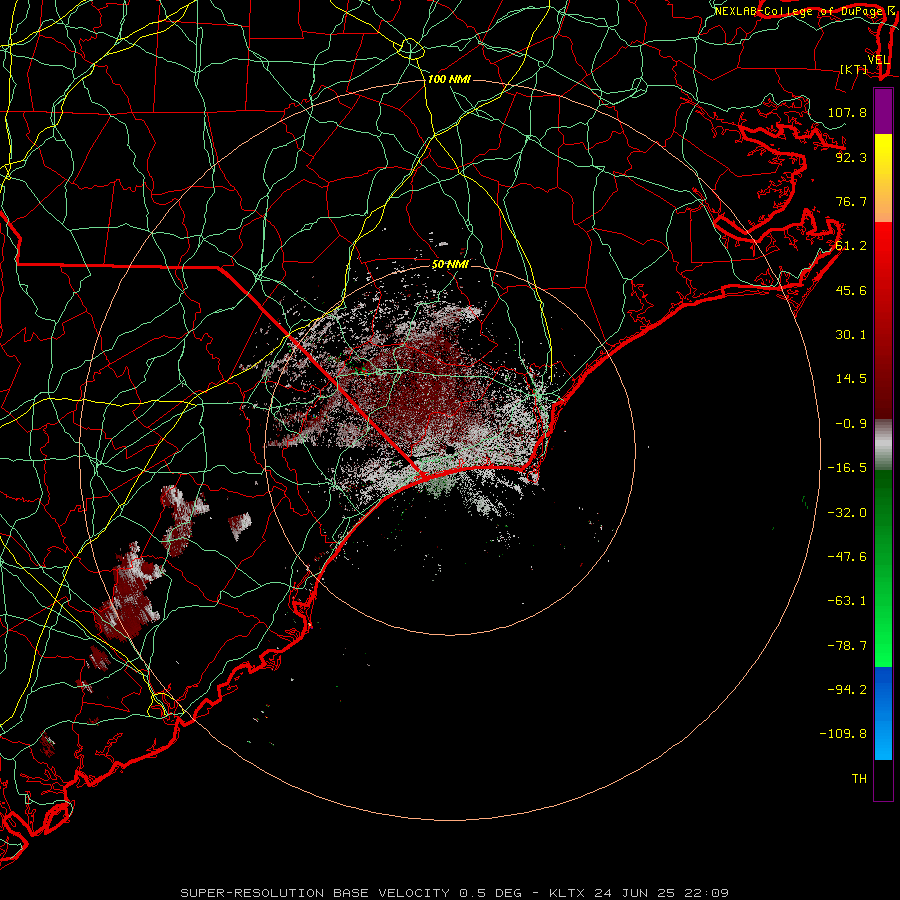900x900 pixels.
Task: Click the VEL legend title
Action: 878,60
